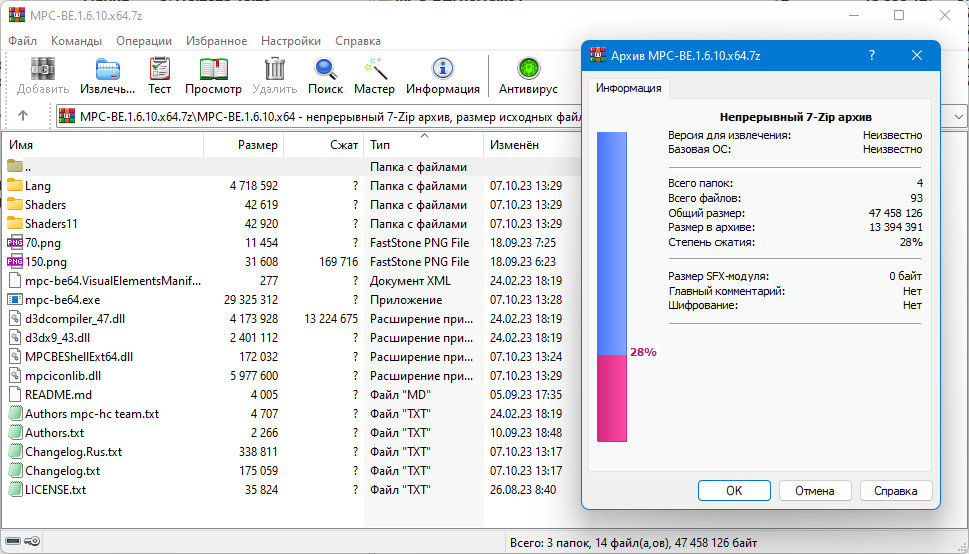The image size is (969, 554).
Task: Open the Команды menu
Action: pos(76,41)
